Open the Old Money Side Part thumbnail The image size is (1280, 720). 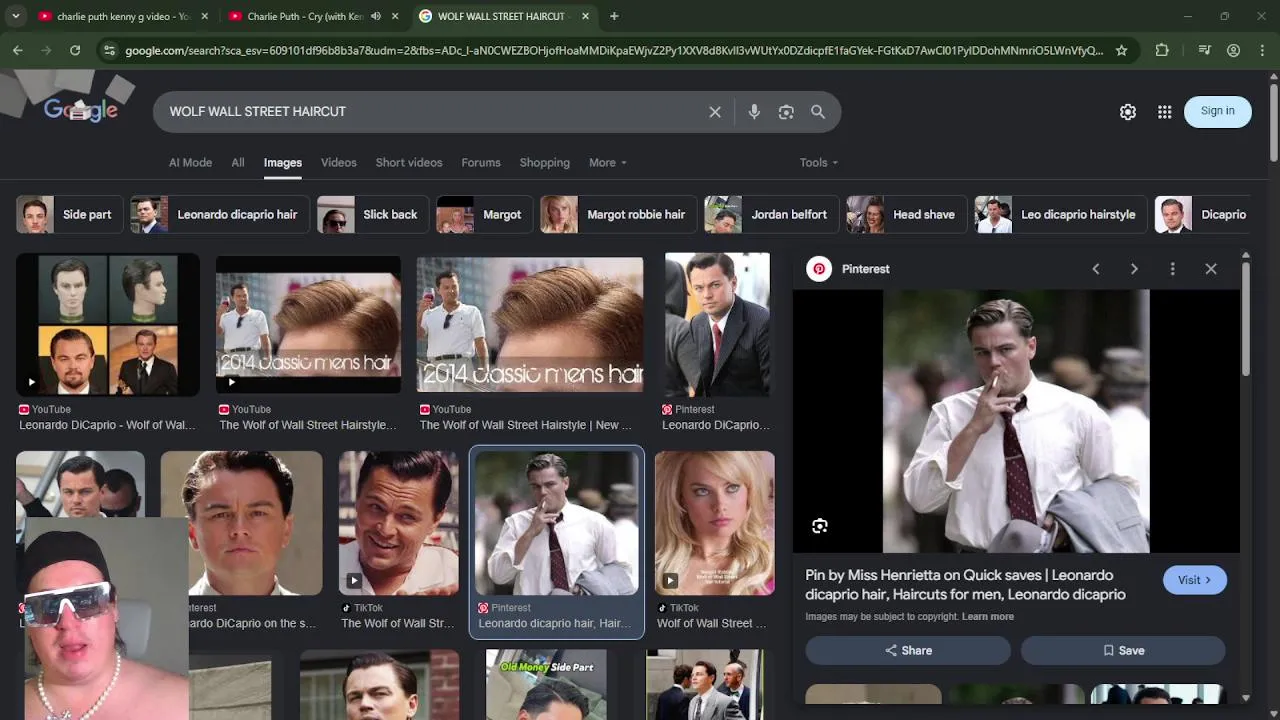pyautogui.click(x=546, y=685)
